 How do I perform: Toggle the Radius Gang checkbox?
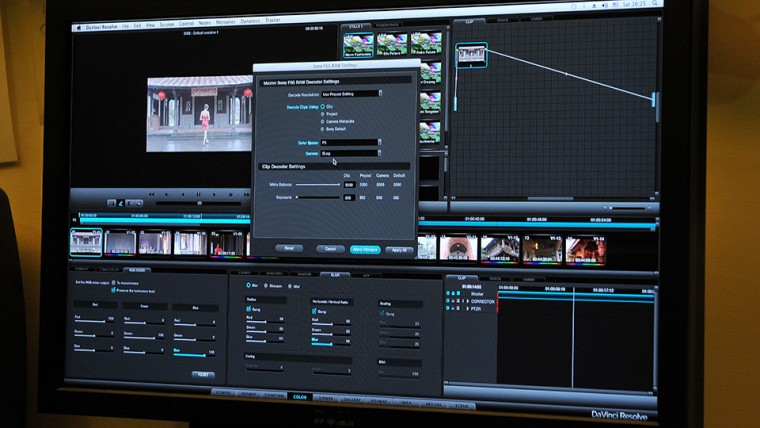(249, 309)
